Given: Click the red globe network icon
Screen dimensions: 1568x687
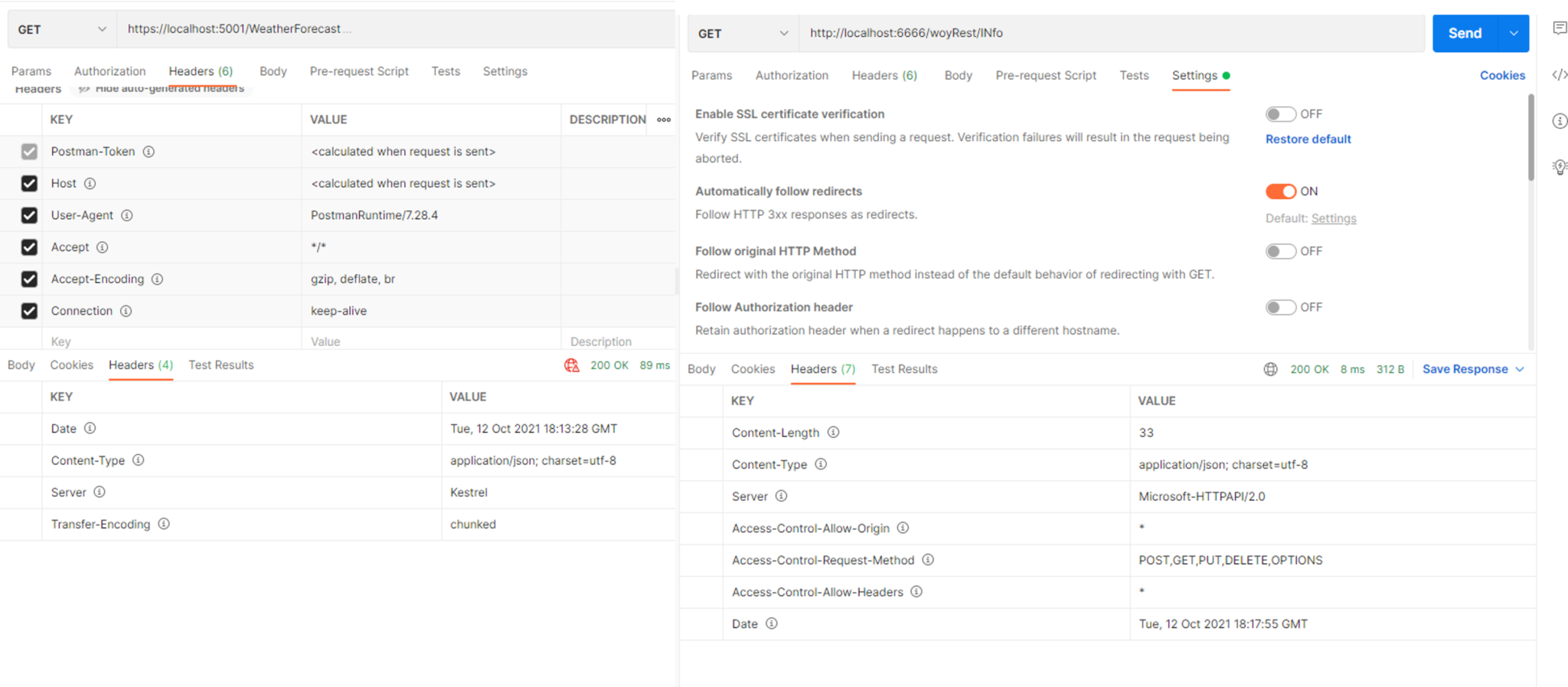Looking at the screenshot, I should [572, 365].
